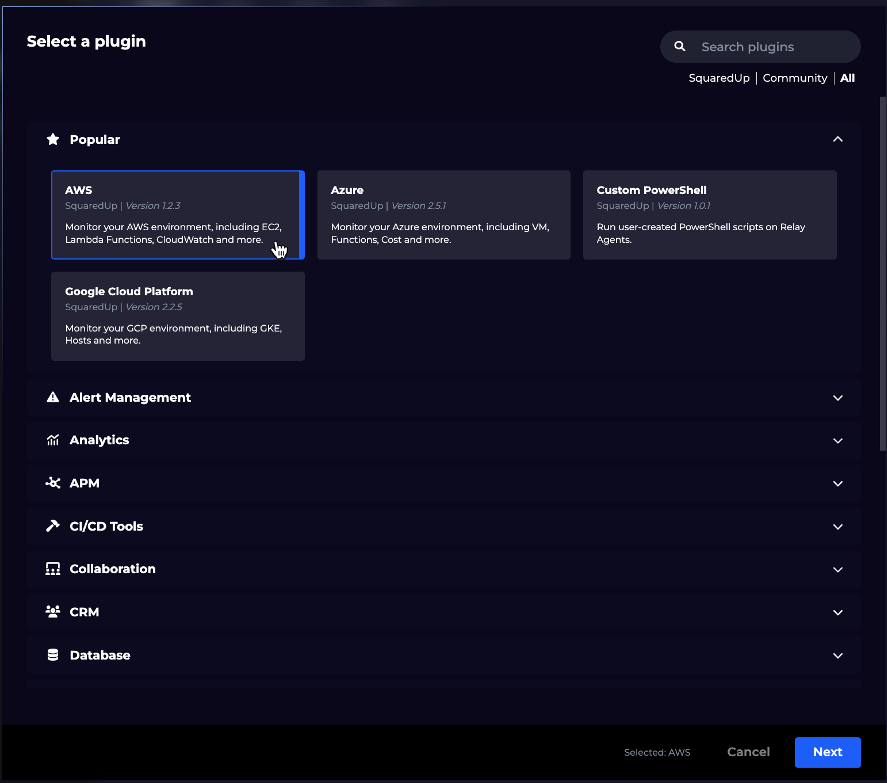The width and height of the screenshot is (887, 783).
Task: Click the chart icon next to Analytics
Action: [52, 440]
